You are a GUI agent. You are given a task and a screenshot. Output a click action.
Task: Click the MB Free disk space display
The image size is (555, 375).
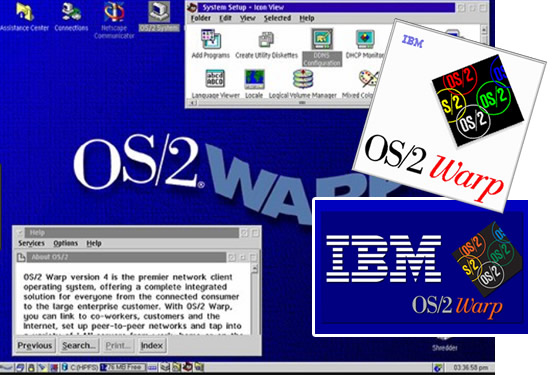coord(123,367)
